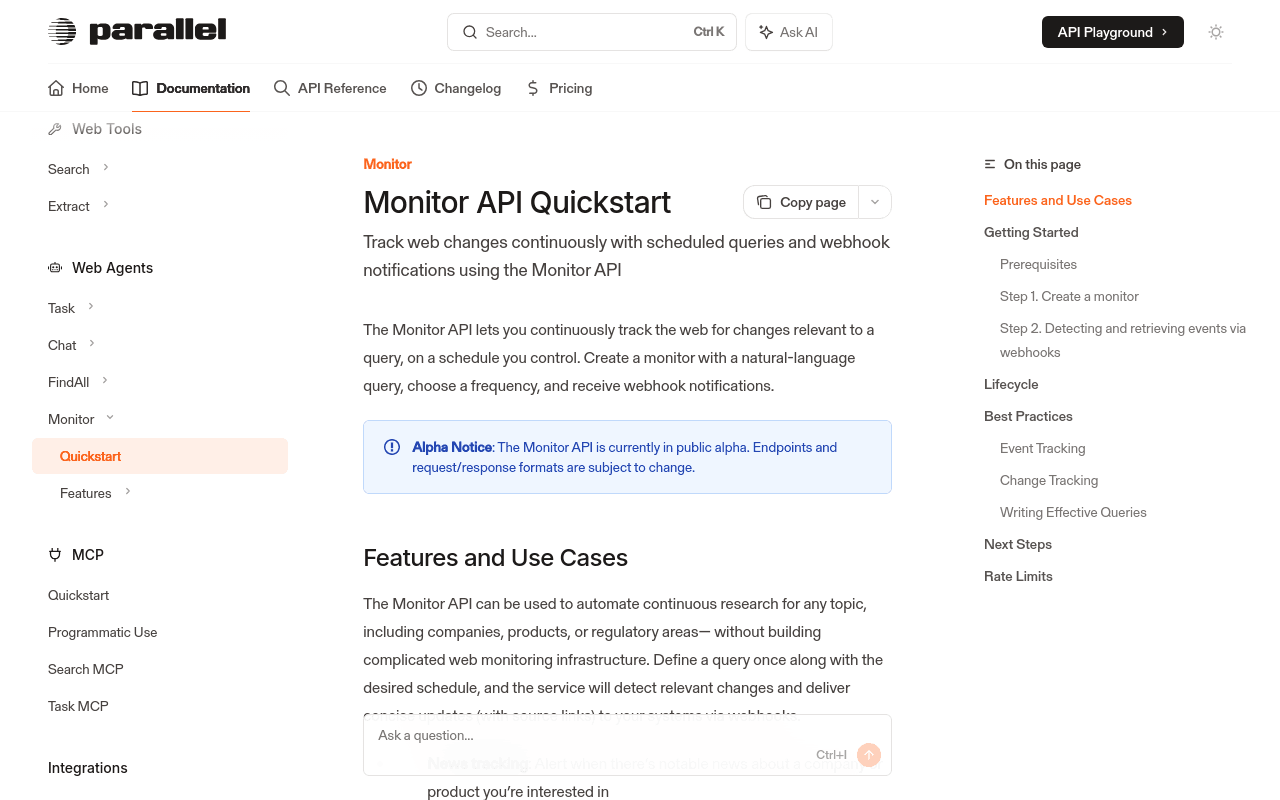Click the Documentation book icon
1280x800 pixels.
click(140, 88)
